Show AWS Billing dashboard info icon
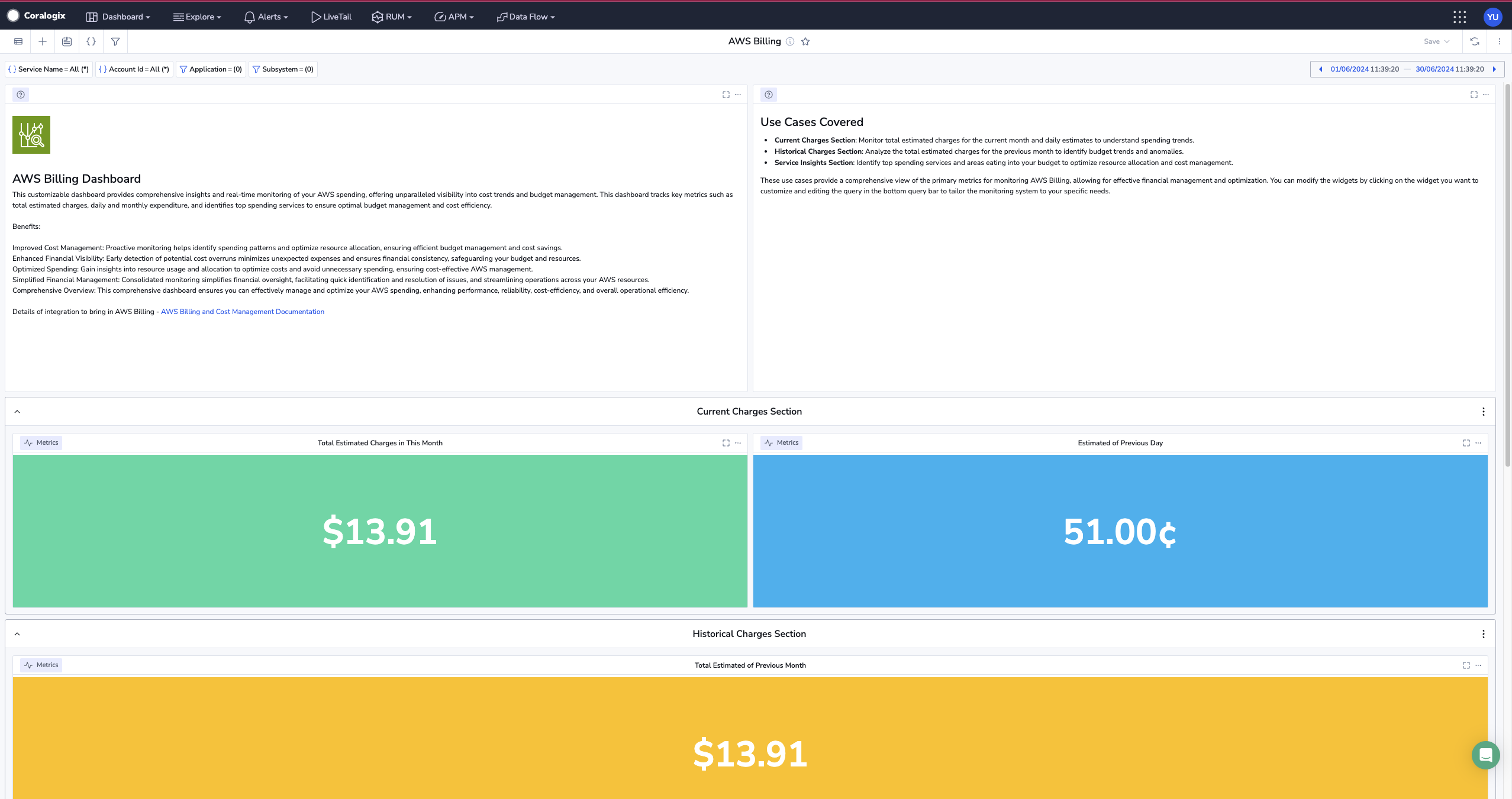This screenshot has width=1512, height=799. click(790, 41)
